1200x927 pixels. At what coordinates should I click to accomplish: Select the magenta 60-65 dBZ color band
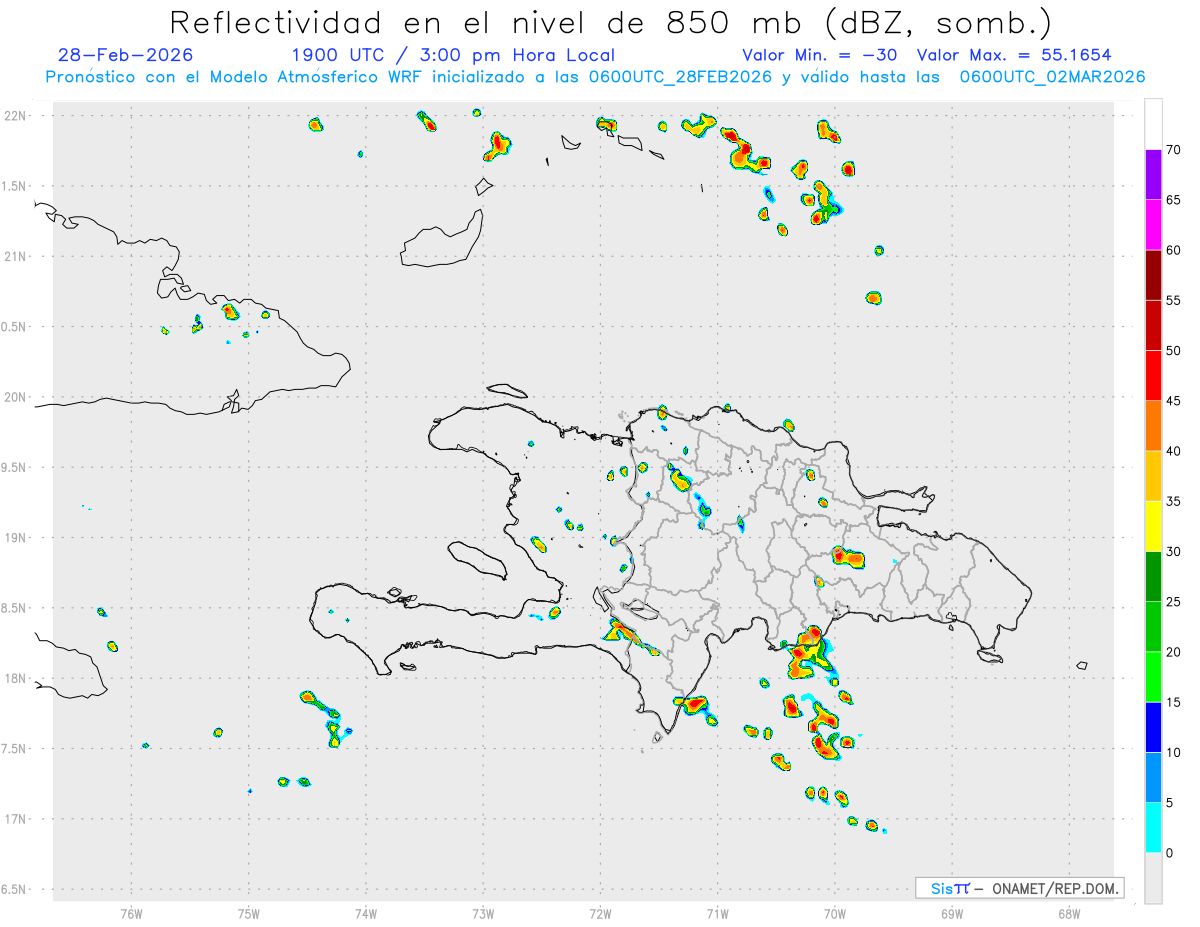click(x=1153, y=225)
